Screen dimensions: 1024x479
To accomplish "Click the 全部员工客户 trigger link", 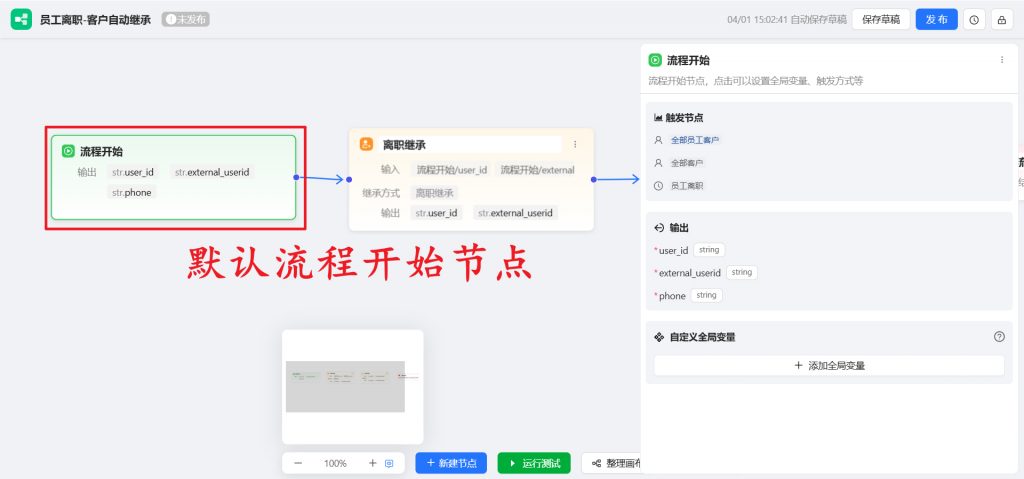I will [696, 140].
